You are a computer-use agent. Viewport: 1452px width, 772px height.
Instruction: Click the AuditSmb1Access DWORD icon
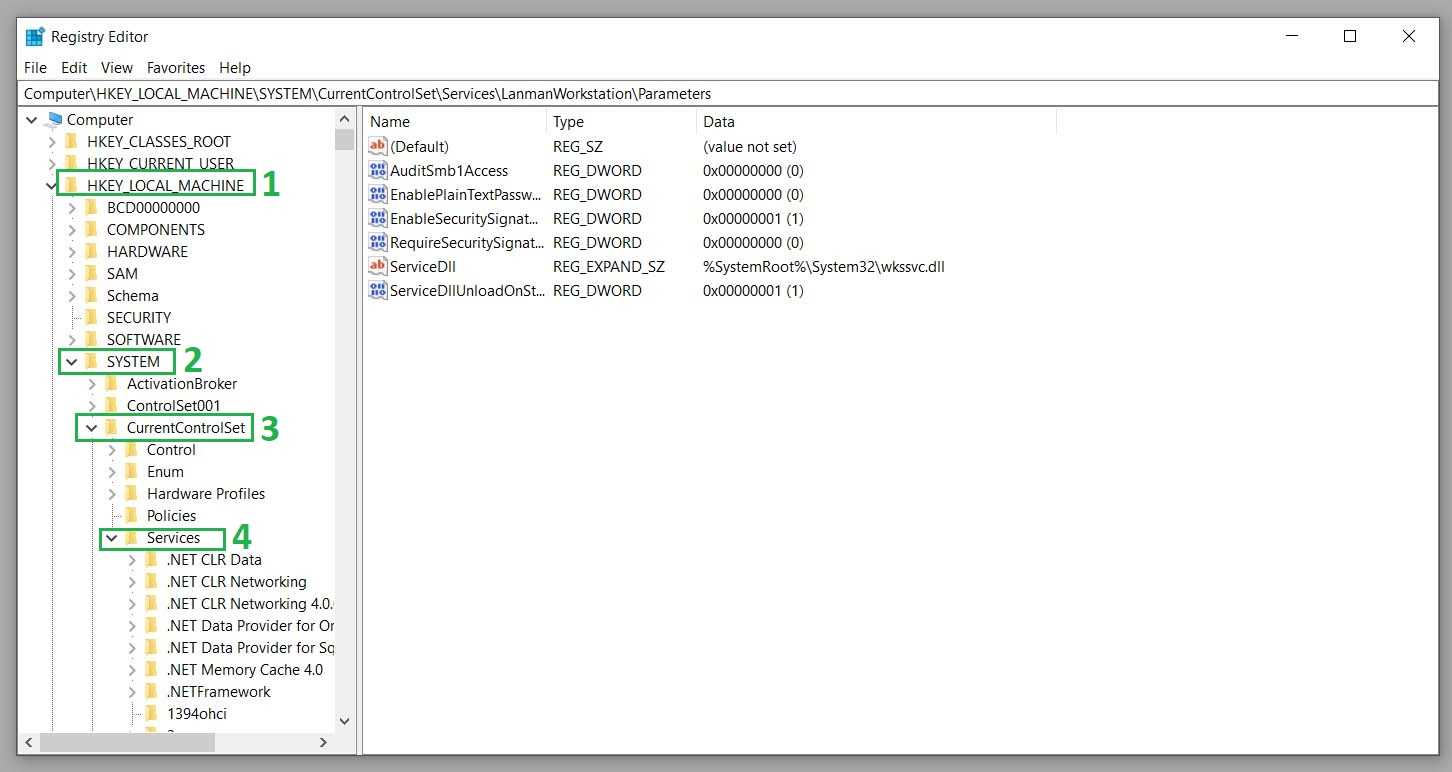pos(377,171)
